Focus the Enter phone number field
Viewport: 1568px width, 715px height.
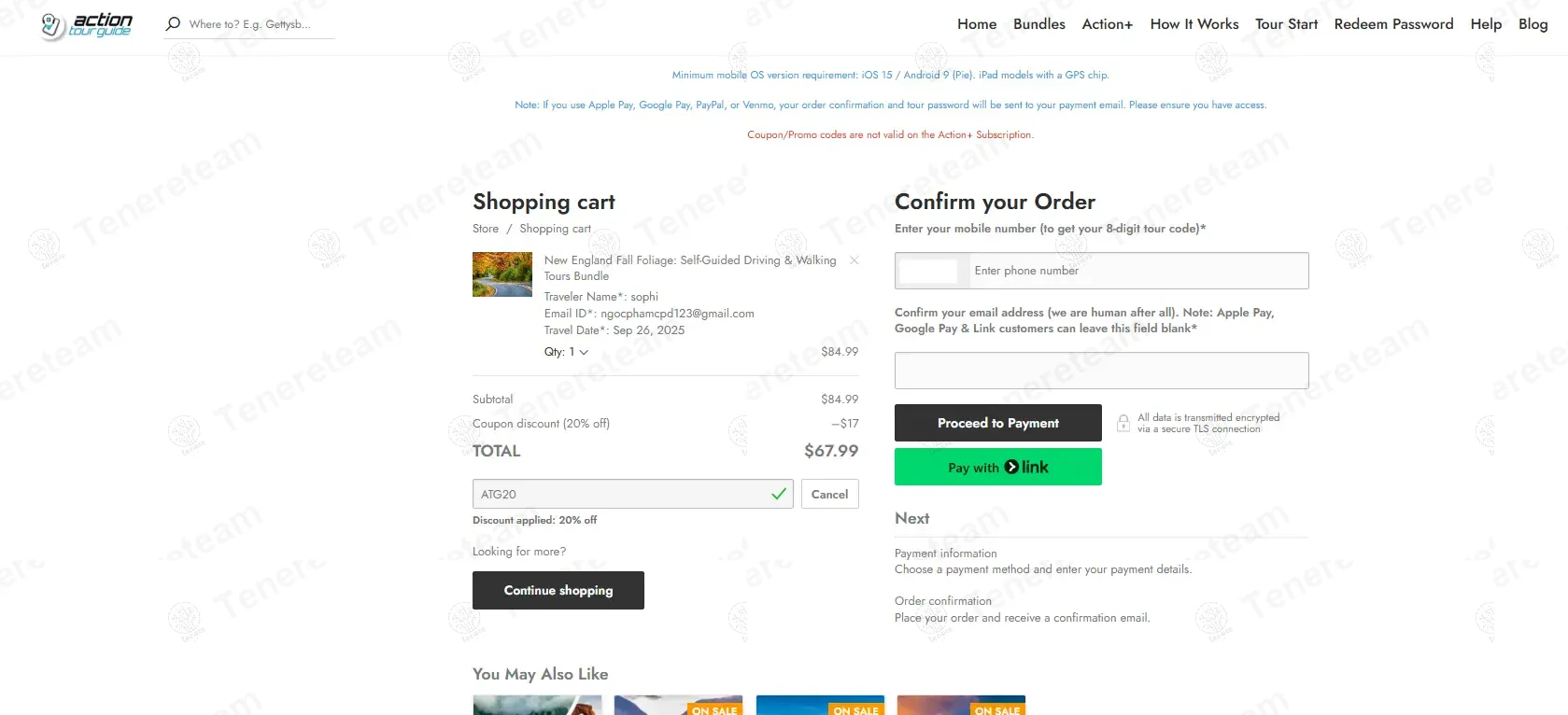pyautogui.click(x=1137, y=271)
